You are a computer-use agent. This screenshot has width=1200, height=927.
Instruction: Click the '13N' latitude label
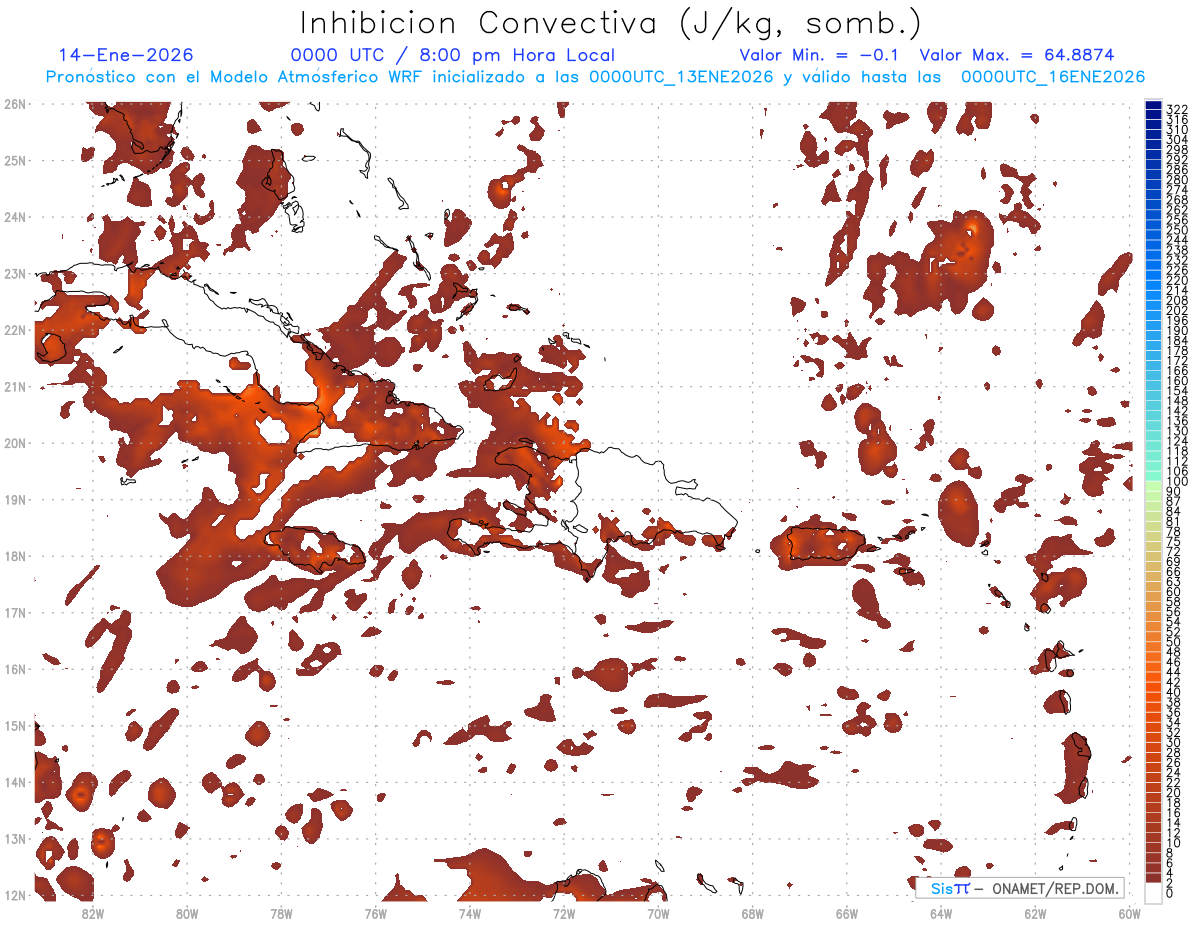click(x=15, y=838)
